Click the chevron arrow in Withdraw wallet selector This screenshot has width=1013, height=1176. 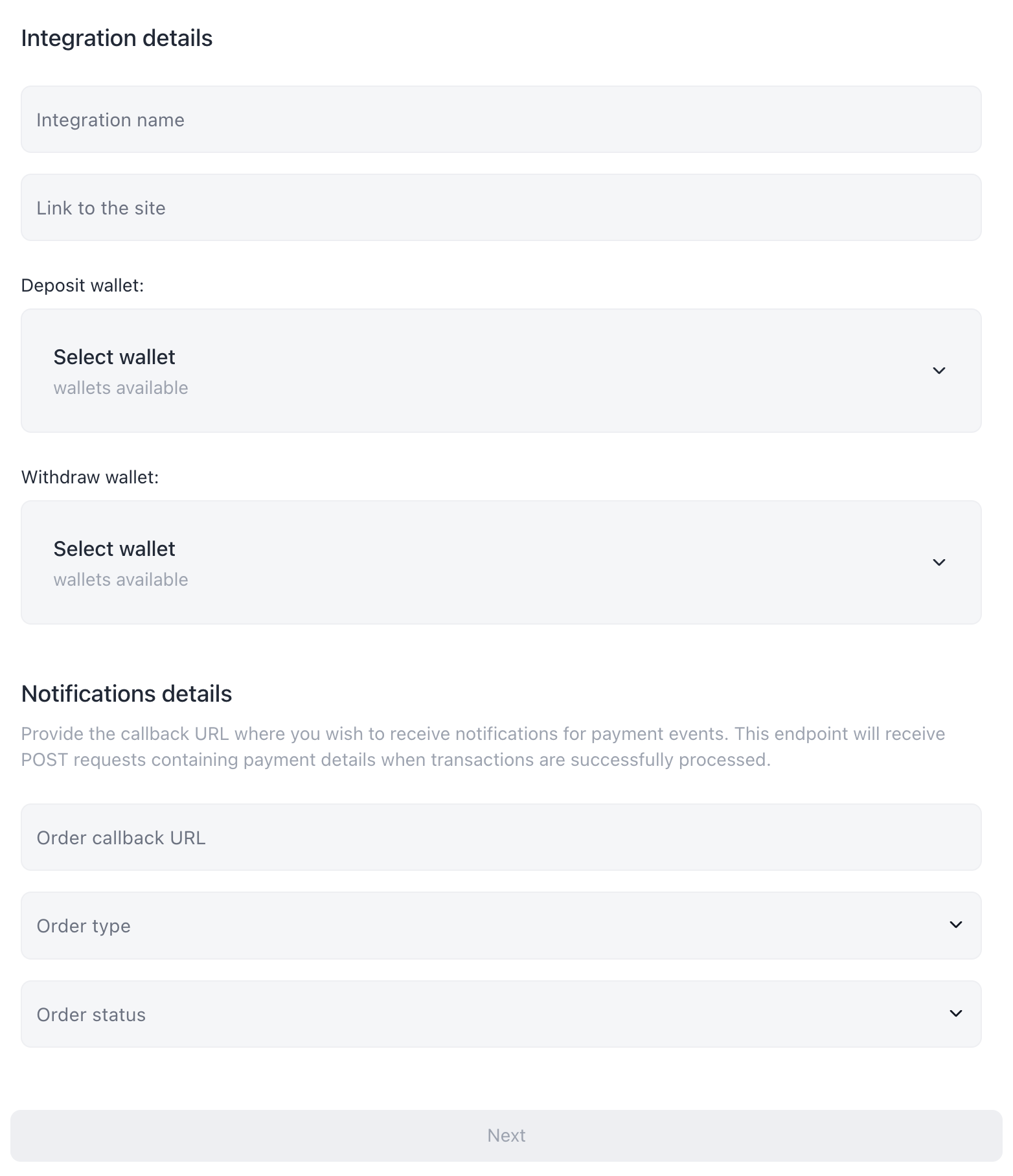click(939, 562)
